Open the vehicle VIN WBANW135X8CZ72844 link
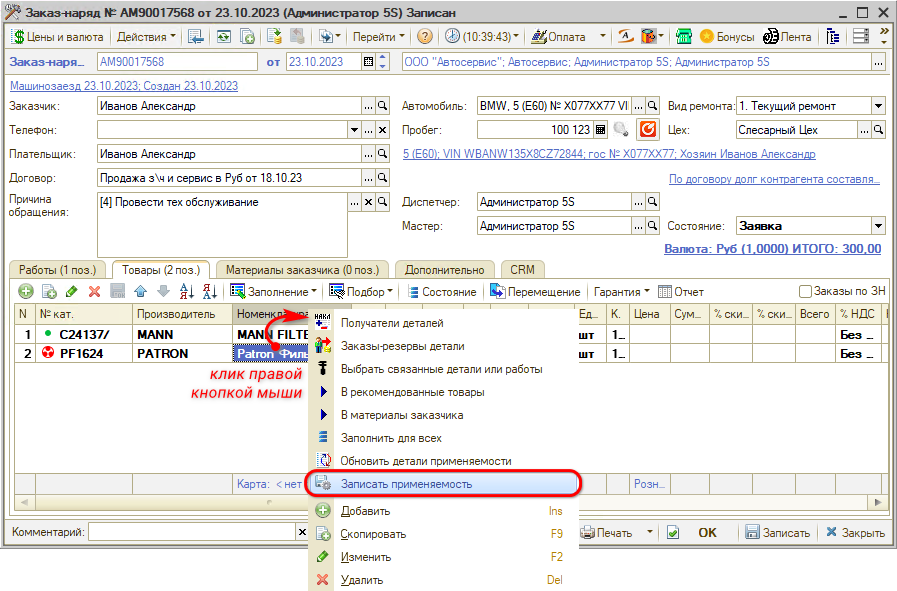897x591 pixels. coord(609,154)
